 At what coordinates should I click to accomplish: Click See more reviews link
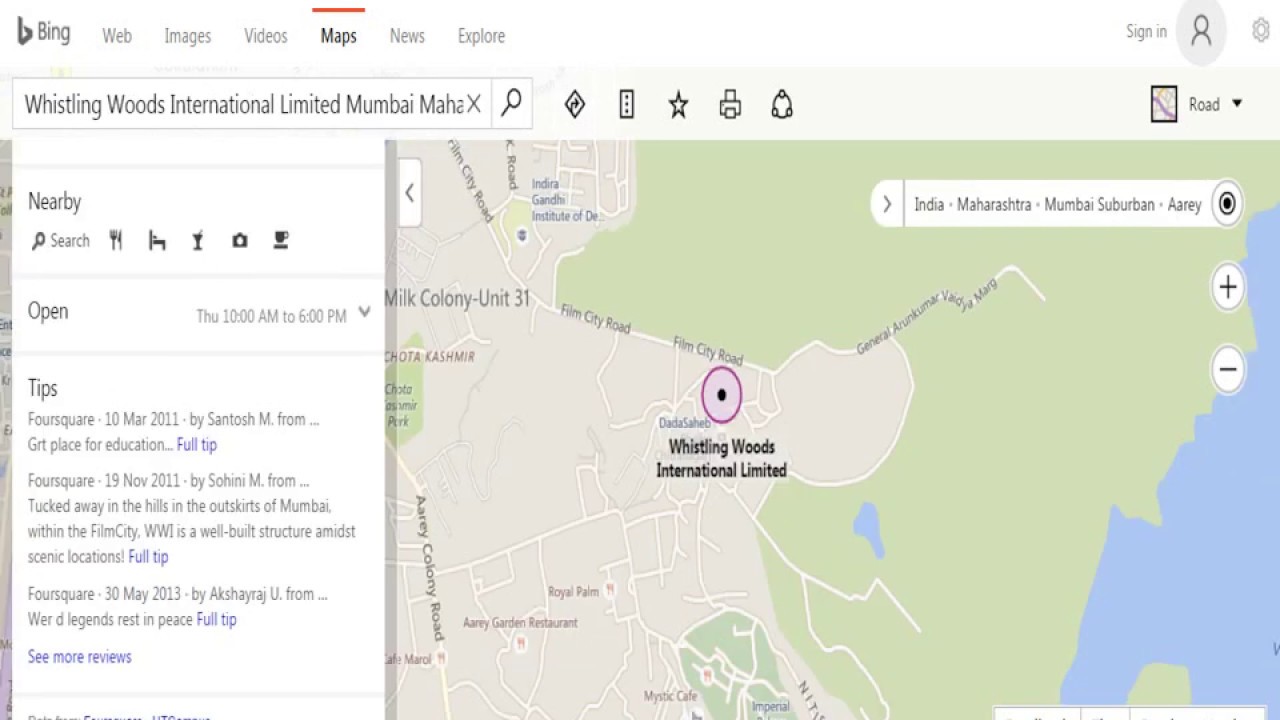pyautogui.click(x=80, y=657)
